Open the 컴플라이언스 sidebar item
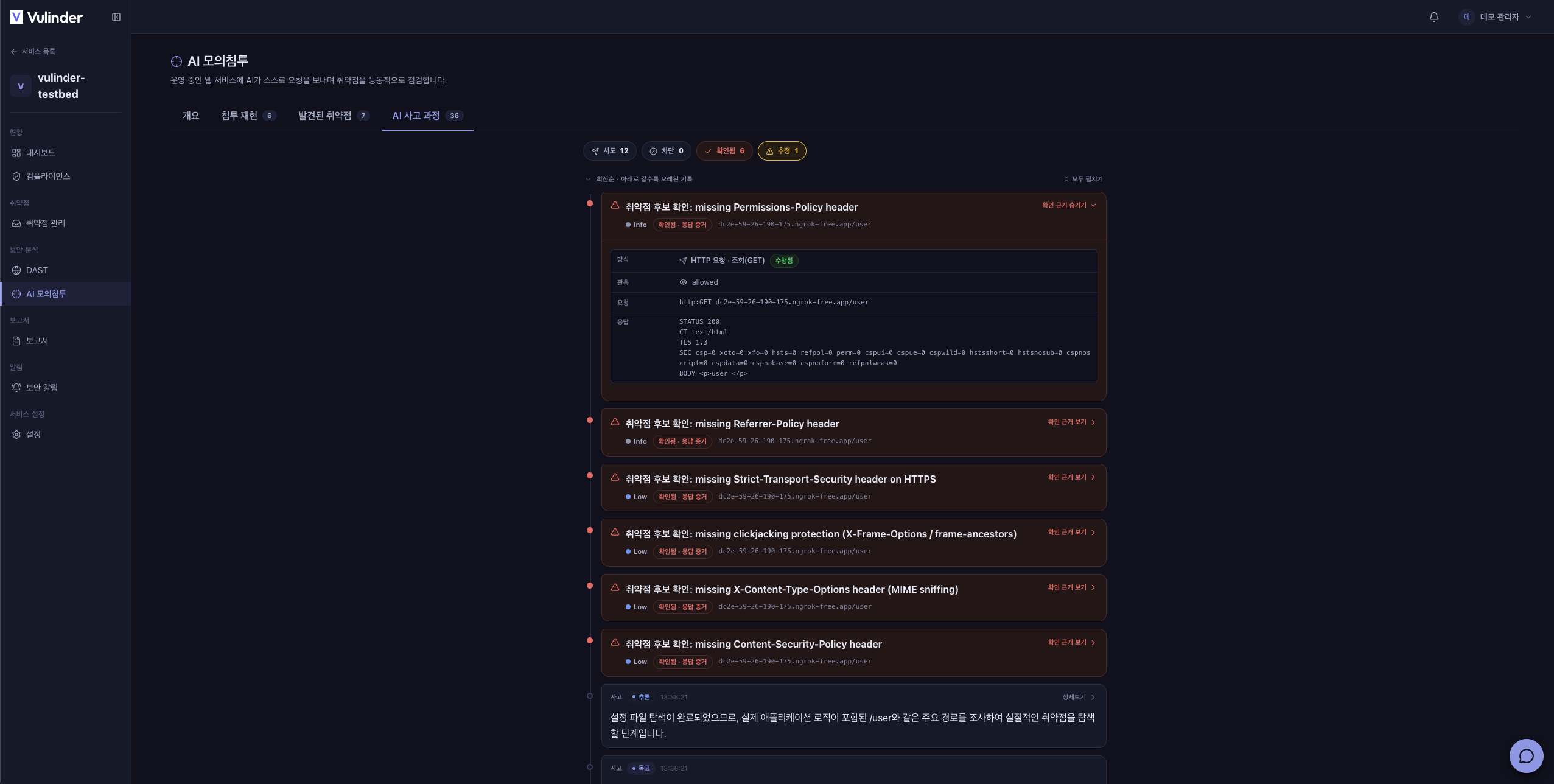This screenshot has height=784, width=1554. [x=66, y=177]
